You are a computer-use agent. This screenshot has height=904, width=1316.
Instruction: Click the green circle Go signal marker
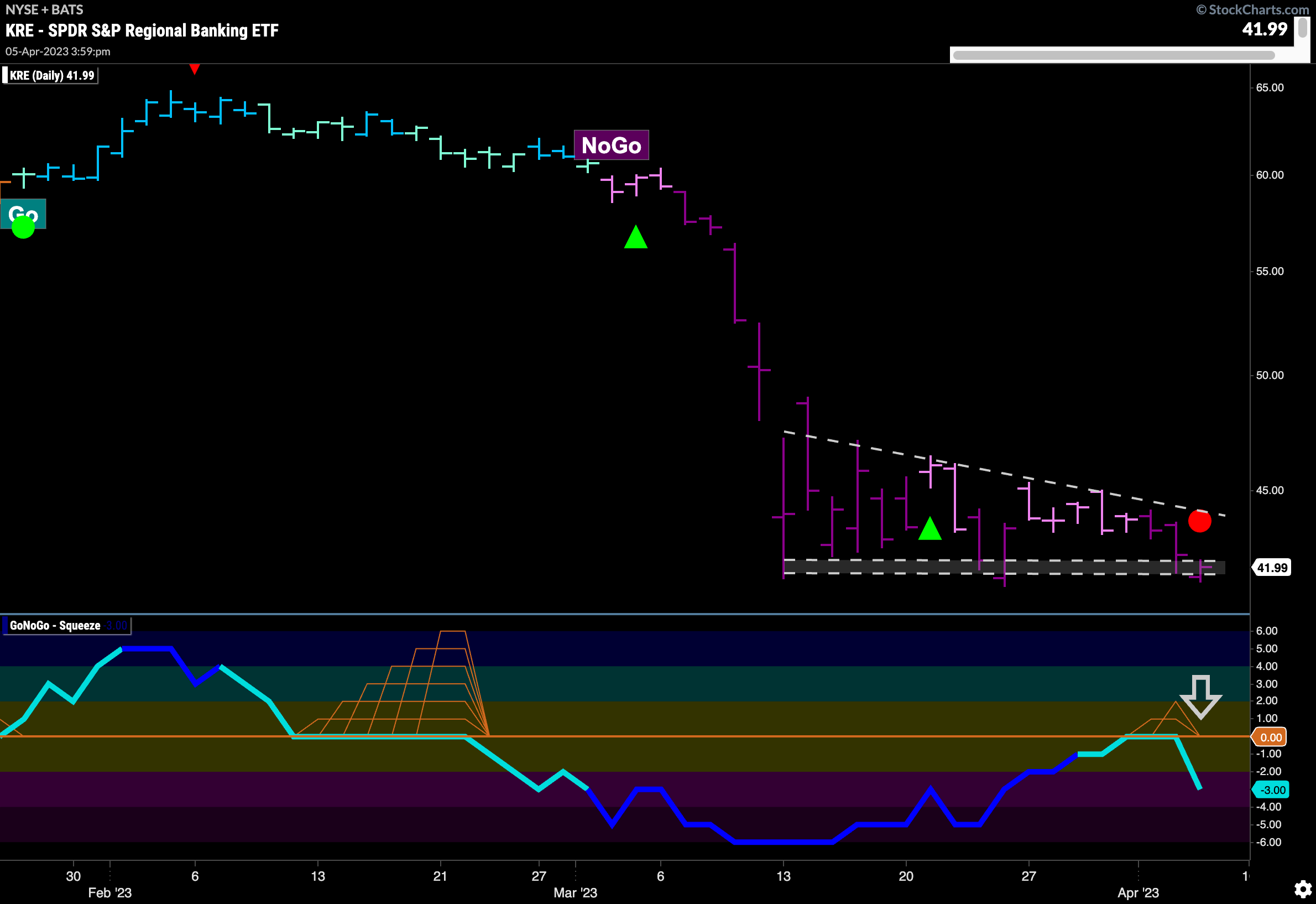click(x=23, y=227)
